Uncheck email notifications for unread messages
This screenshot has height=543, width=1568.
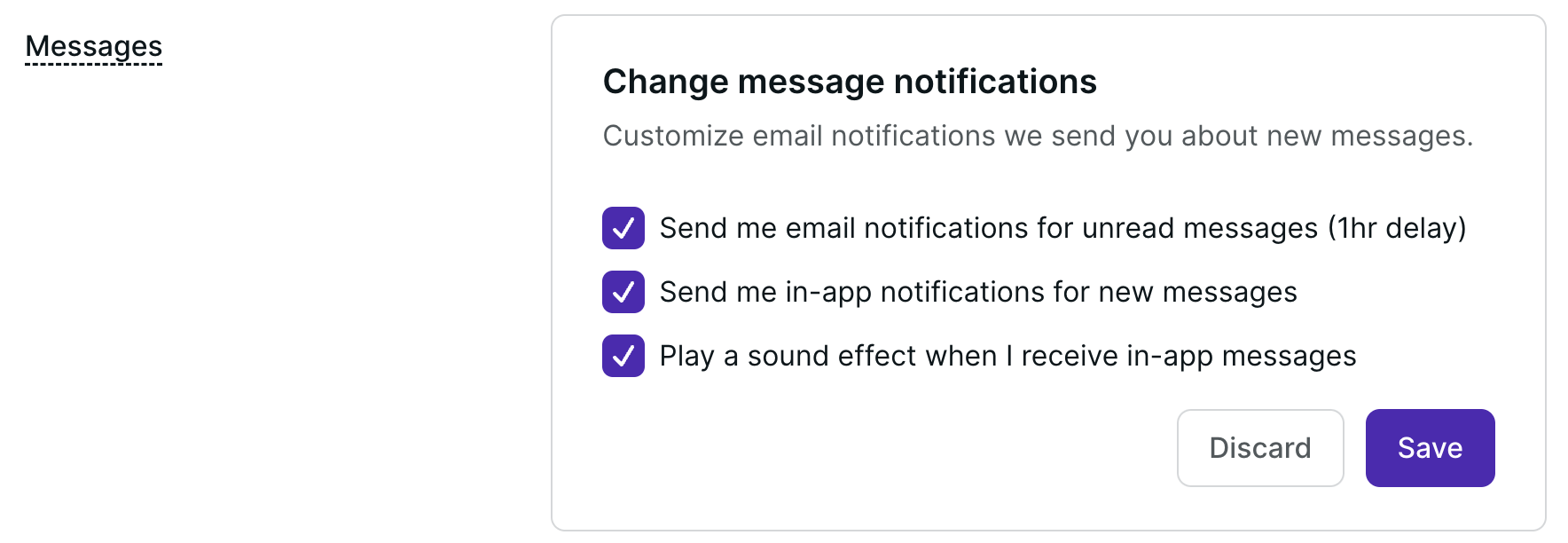pos(623,228)
